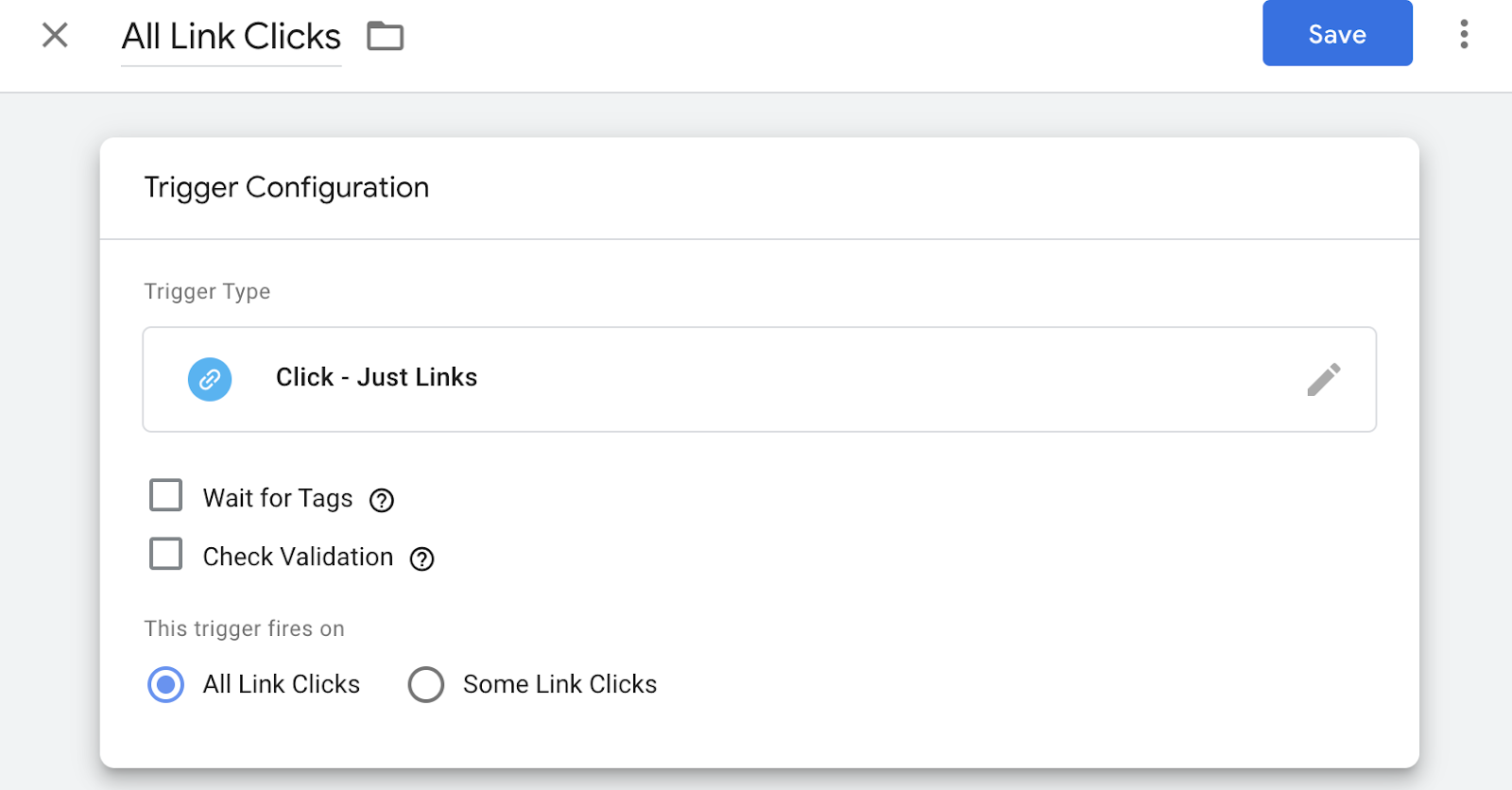Image resolution: width=1512 pixels, height=790 pixels.
Task: Open the three-dot more options menu
Action: coord(1464,34)
